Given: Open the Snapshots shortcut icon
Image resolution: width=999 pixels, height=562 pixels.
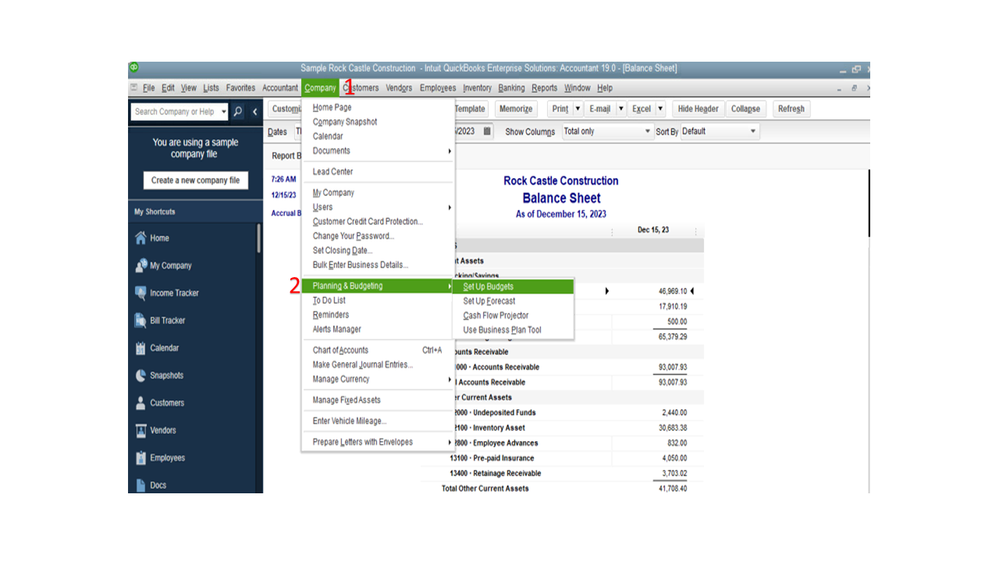Looking at the screenshot, I should pyautogui.click(x=141, y=375).
